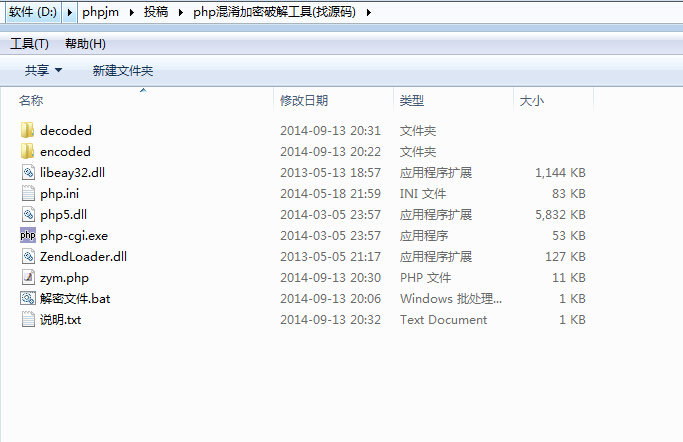Click the libeay32.dll file icon
This screenshot has width=683, height=442.
(28, 172)
